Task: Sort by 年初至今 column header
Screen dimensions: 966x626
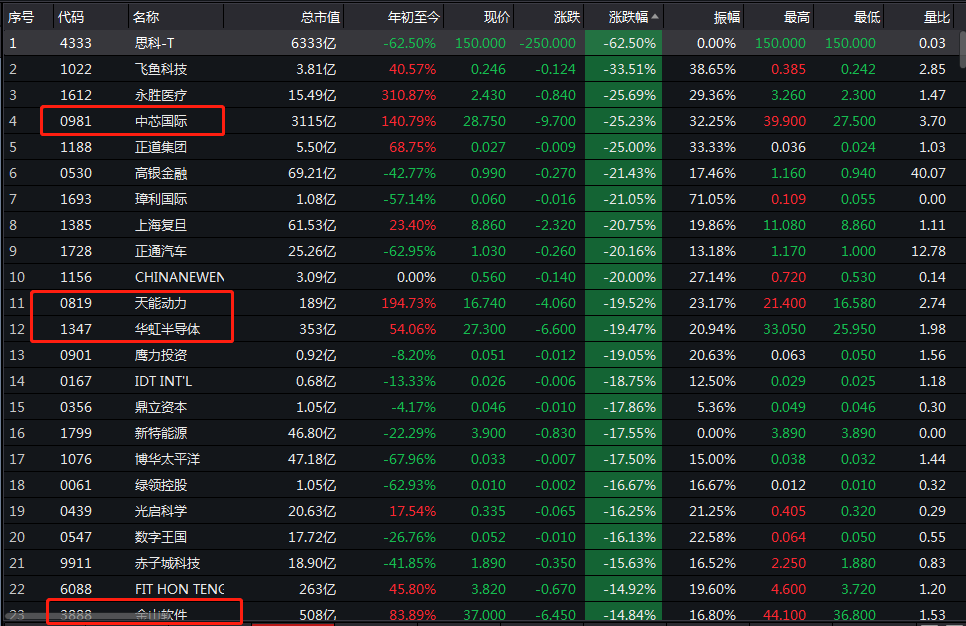Action: [413, 17]
